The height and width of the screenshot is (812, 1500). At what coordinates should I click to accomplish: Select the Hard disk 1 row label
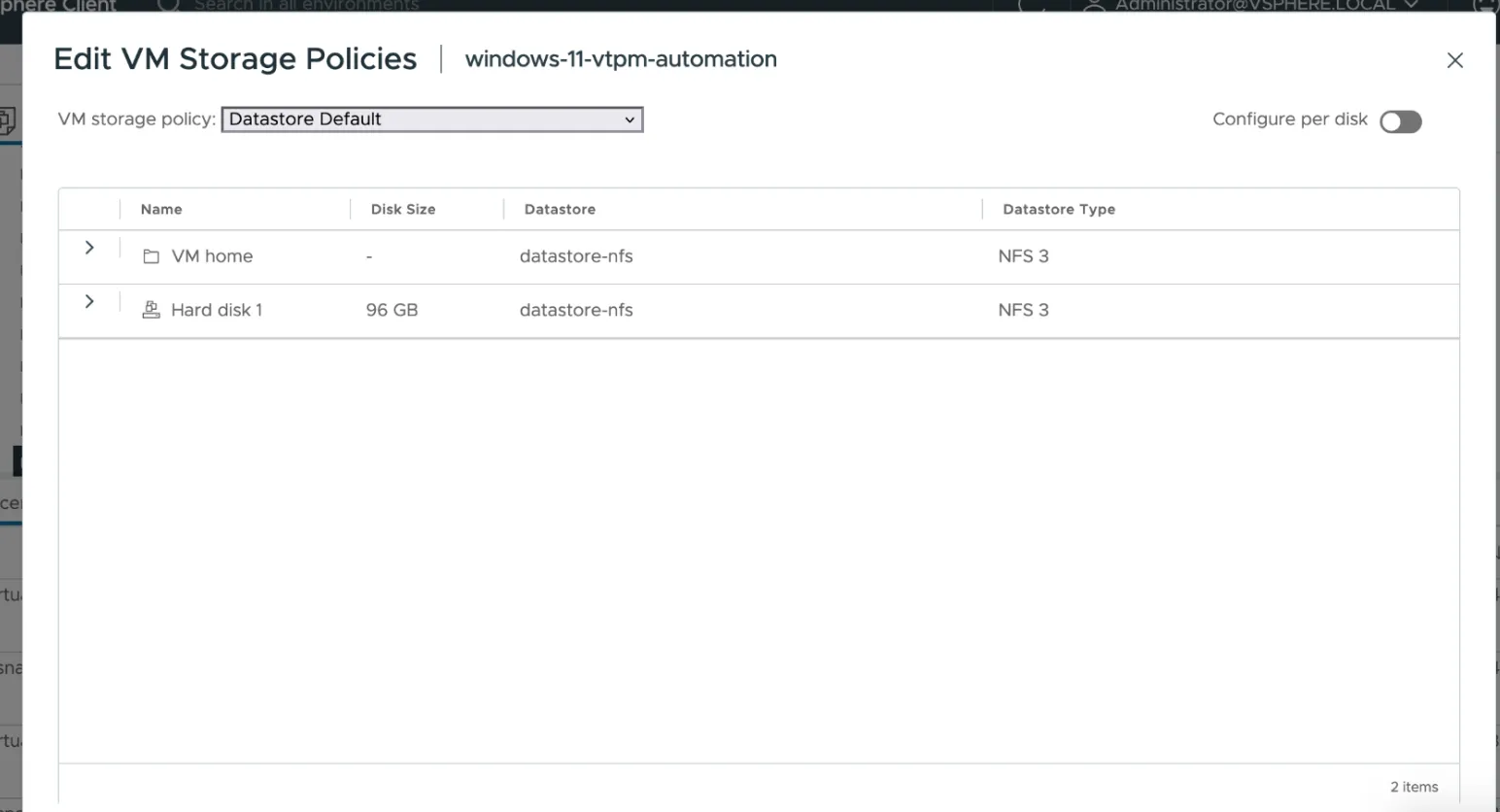[217, 310]
